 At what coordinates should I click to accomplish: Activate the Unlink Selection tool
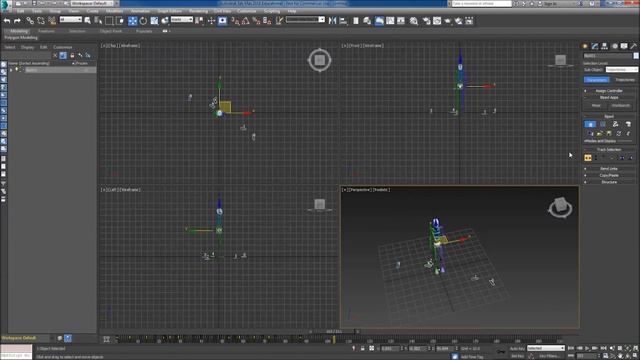point(41,21)
